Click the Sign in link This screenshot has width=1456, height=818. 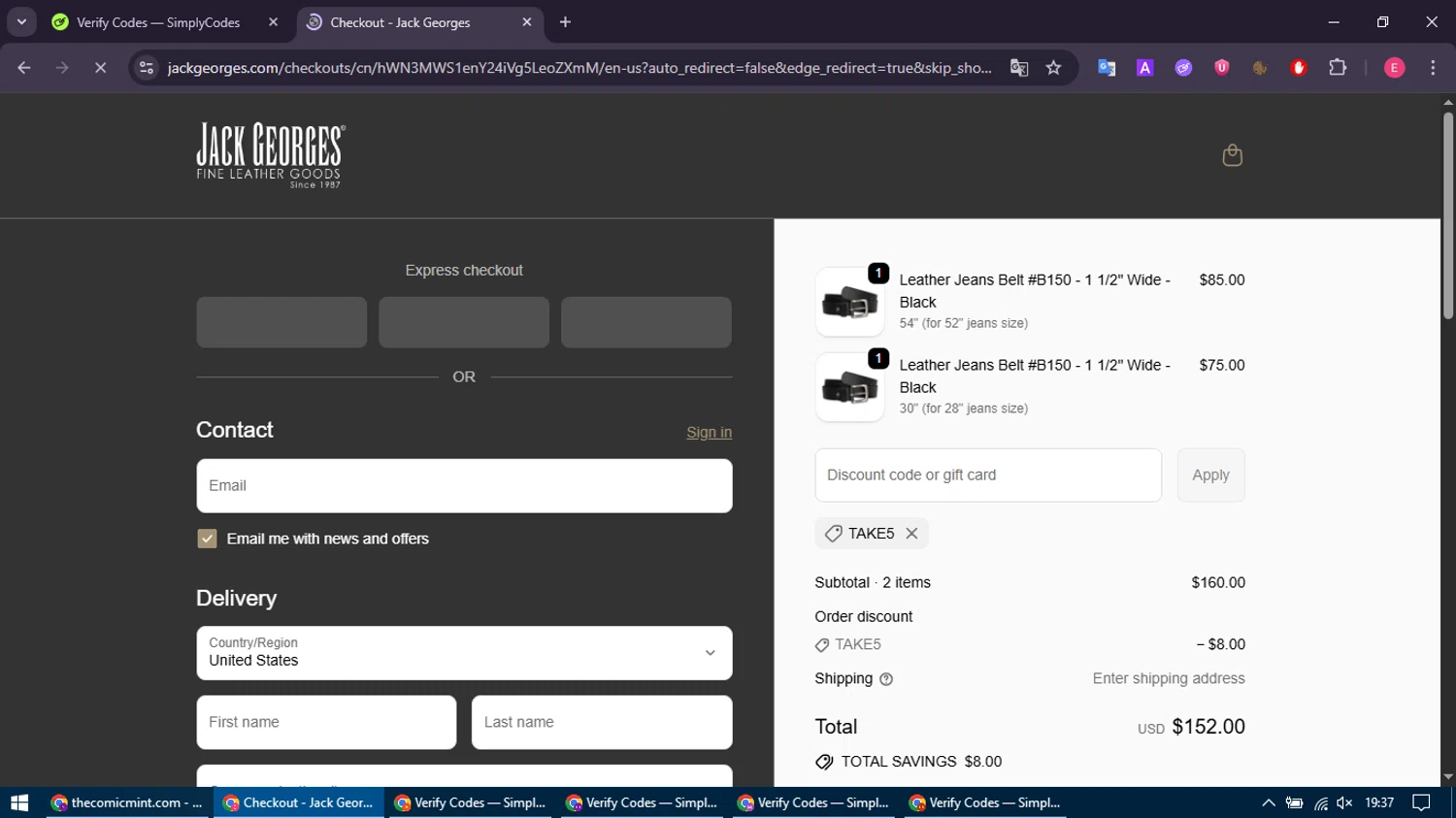[x=710, y=433]
